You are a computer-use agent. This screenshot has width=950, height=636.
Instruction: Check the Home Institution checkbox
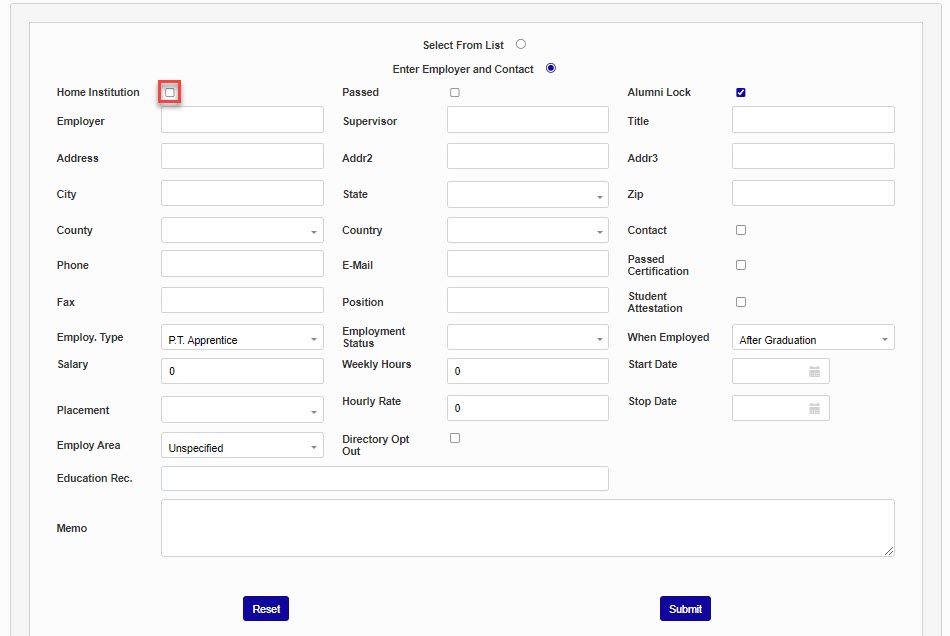[x=170, y=93]
